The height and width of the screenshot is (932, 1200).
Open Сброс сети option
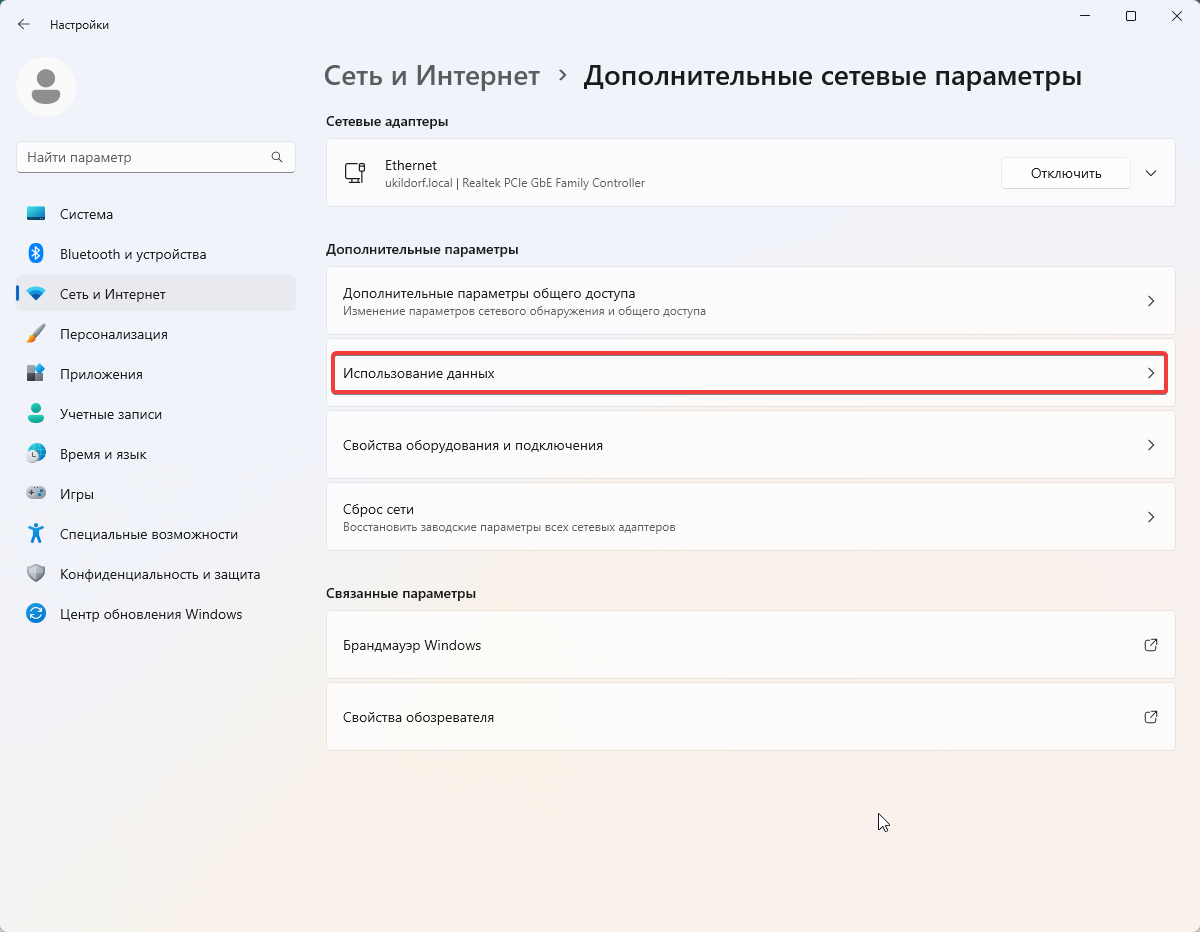coord(750,517)
